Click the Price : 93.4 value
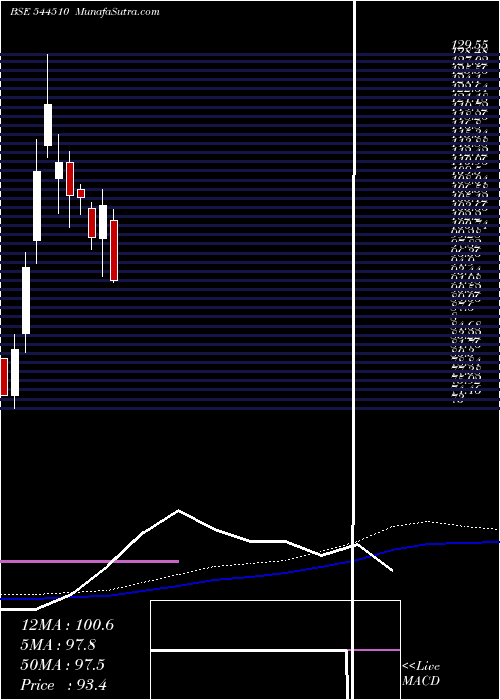500x700 pixels. pos(64,684)
